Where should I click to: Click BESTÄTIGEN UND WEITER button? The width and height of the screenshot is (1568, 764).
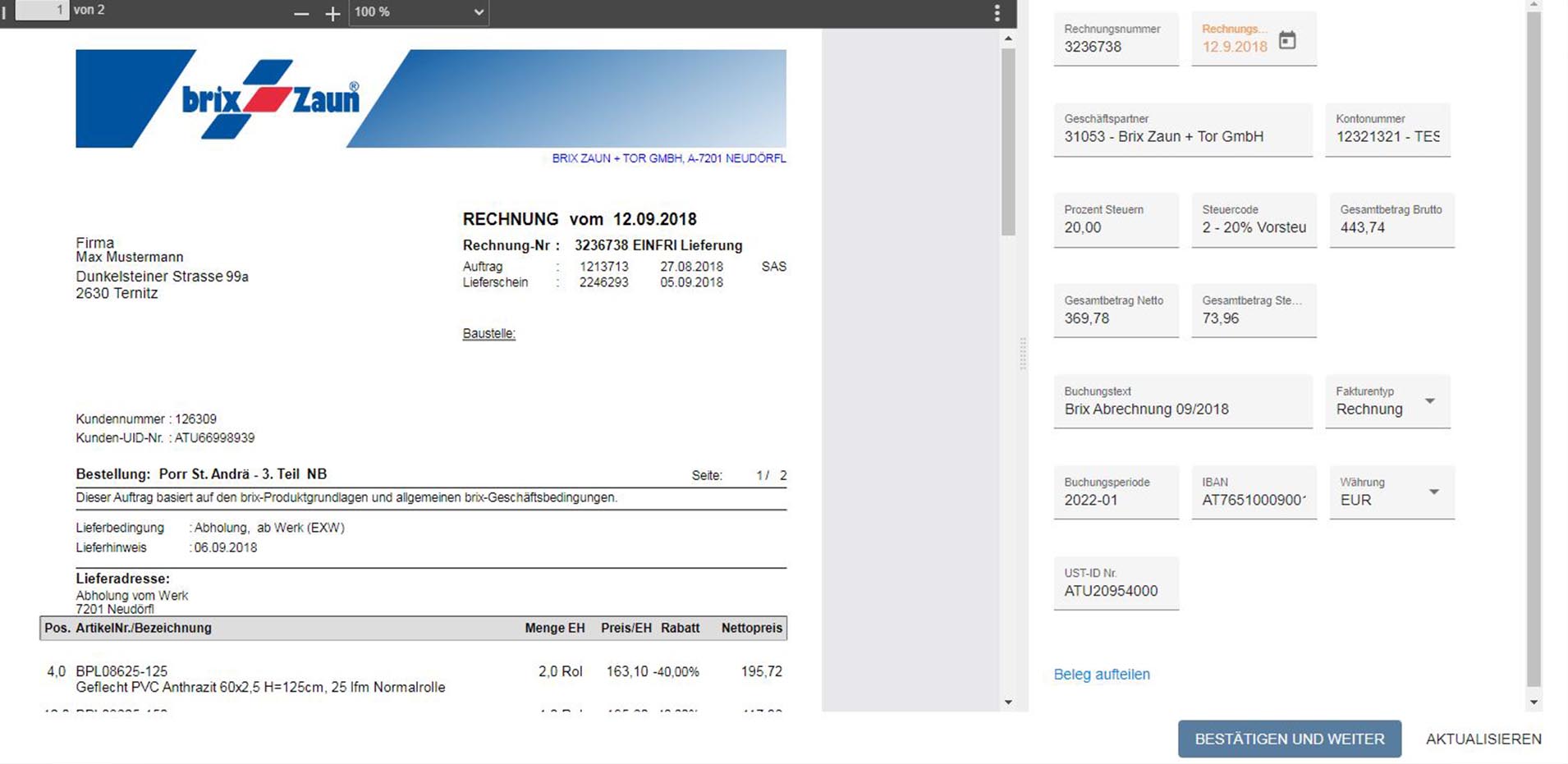(1289, 739)
